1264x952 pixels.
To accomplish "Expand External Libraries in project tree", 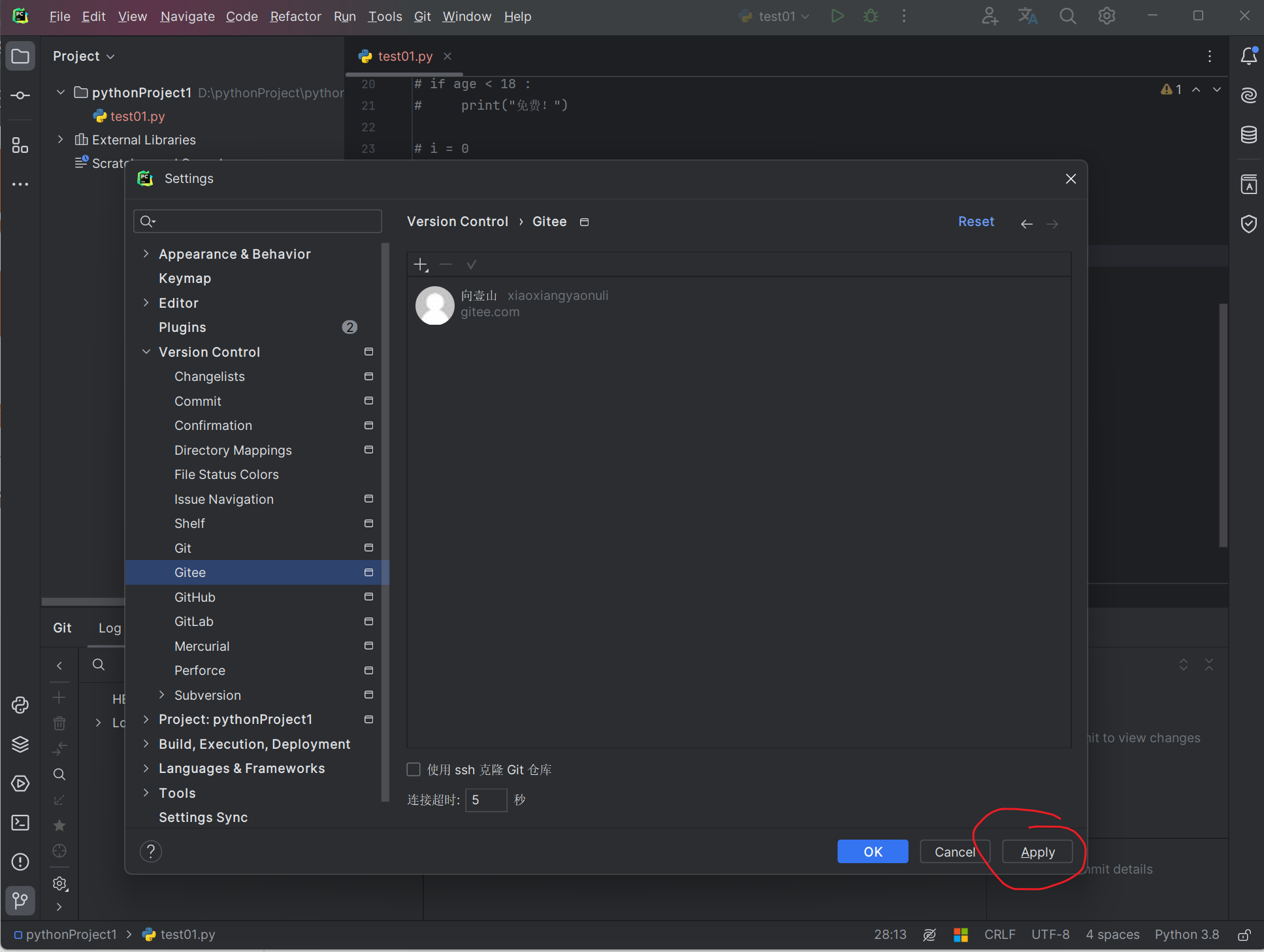I will click(x=61, y=139).
